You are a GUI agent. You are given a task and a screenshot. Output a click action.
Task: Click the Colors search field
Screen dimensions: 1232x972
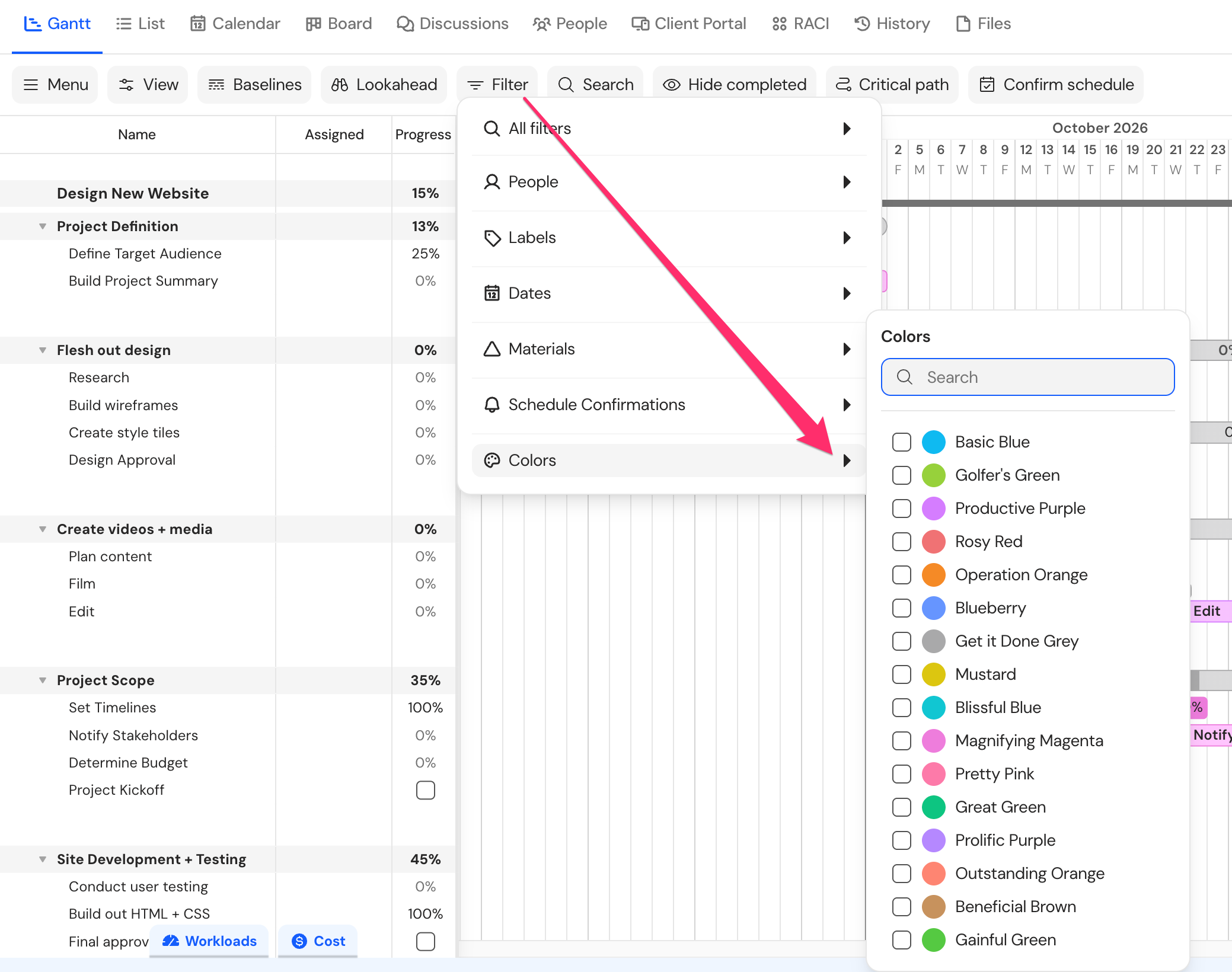[1027, 377]
